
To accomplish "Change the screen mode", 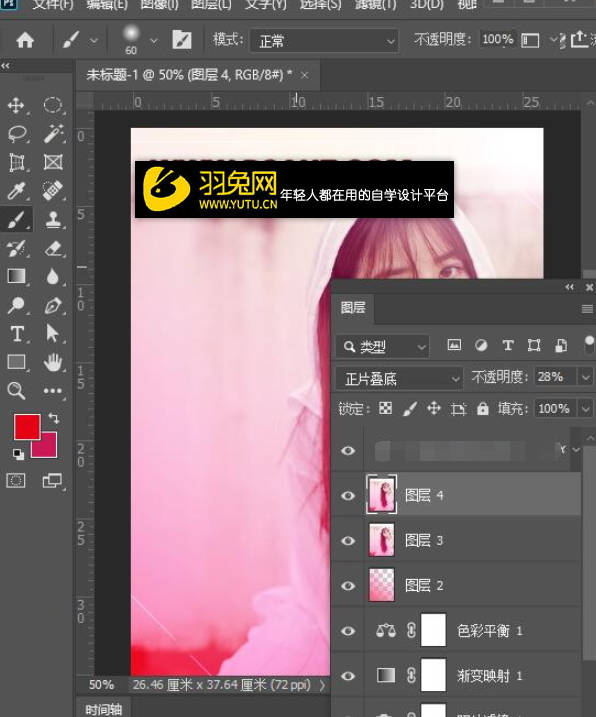I will (x=52, y=481).
